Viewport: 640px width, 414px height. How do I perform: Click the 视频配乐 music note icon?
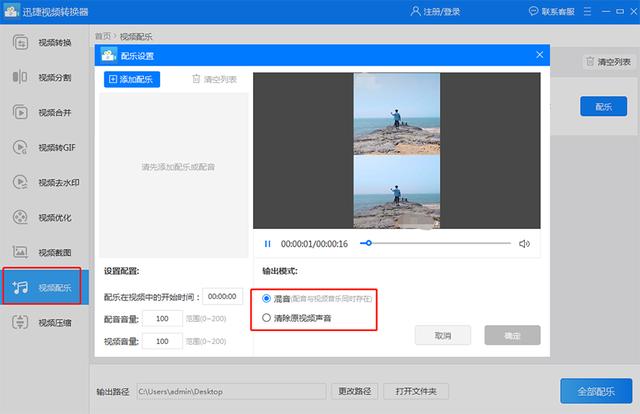(x=20, y=287)
